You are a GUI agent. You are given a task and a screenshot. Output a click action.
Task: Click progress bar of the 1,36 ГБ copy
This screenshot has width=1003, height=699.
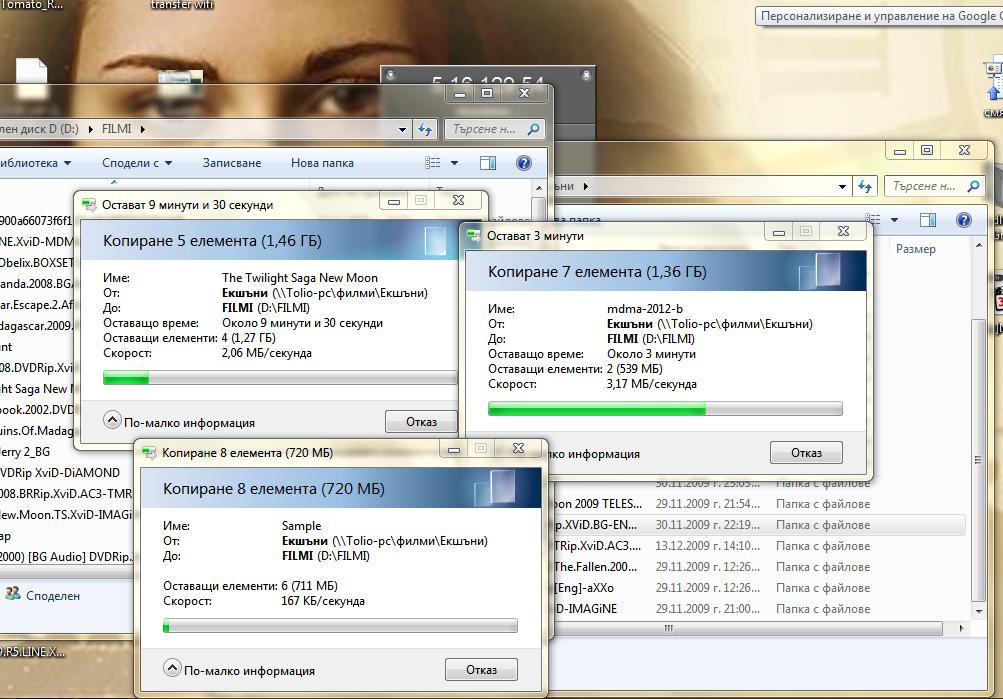tap(665, 409)
